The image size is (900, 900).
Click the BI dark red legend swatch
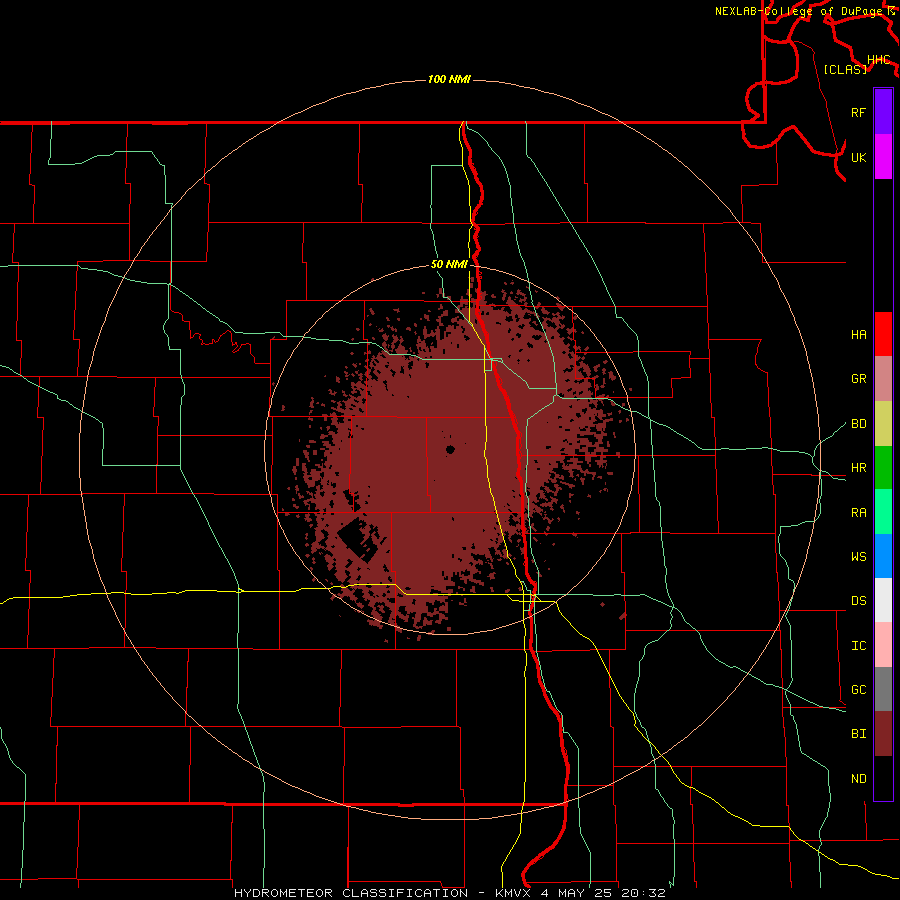click(883, 734)
